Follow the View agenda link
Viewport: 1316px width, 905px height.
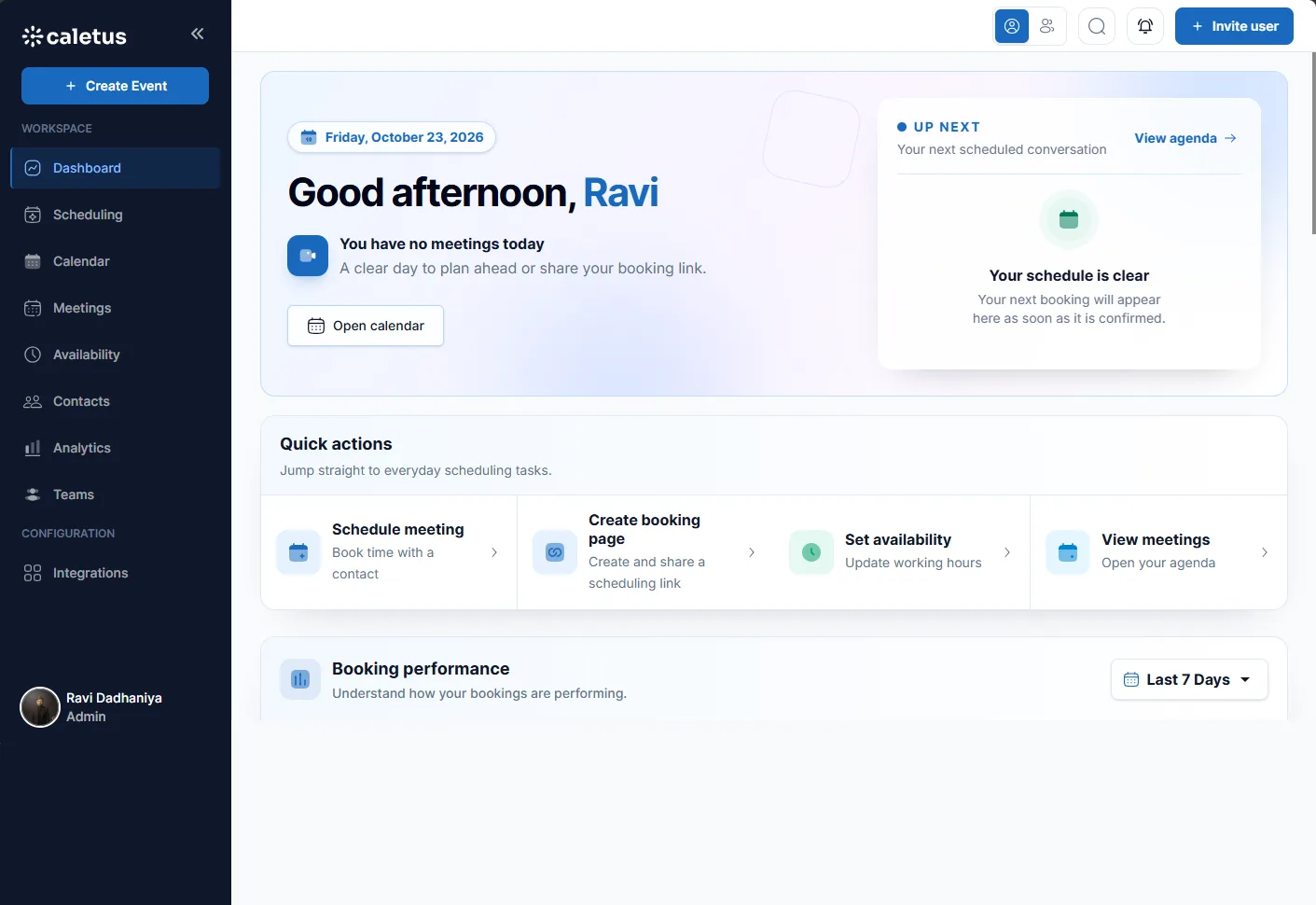click(x=1185, y=138)
